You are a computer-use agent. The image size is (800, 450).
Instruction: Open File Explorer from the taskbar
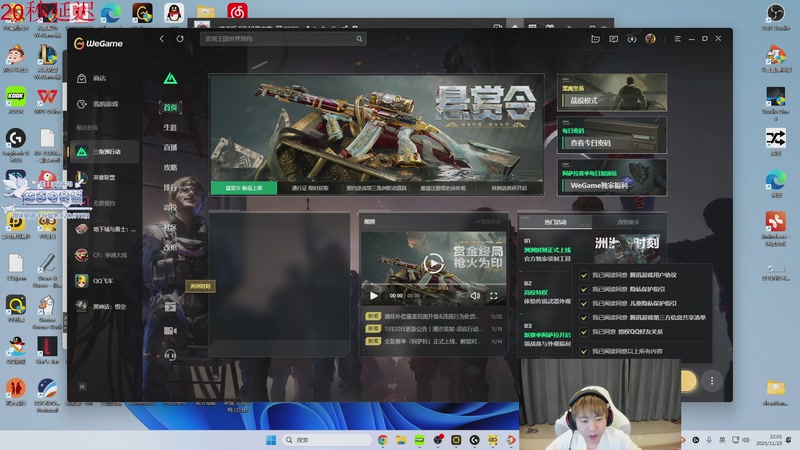click(401, 440)
